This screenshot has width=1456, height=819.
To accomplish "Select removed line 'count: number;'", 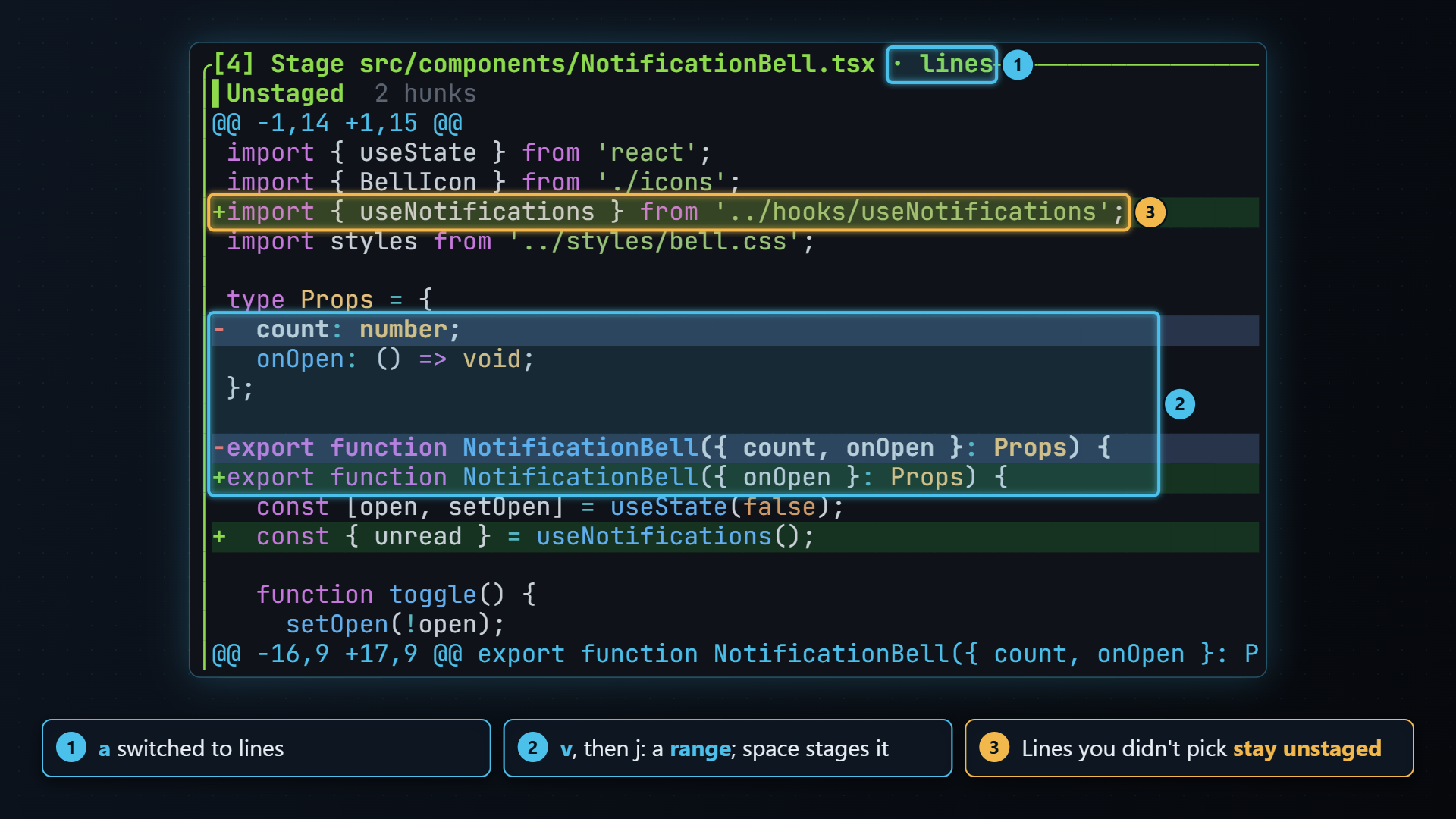I will coord(735,330).
